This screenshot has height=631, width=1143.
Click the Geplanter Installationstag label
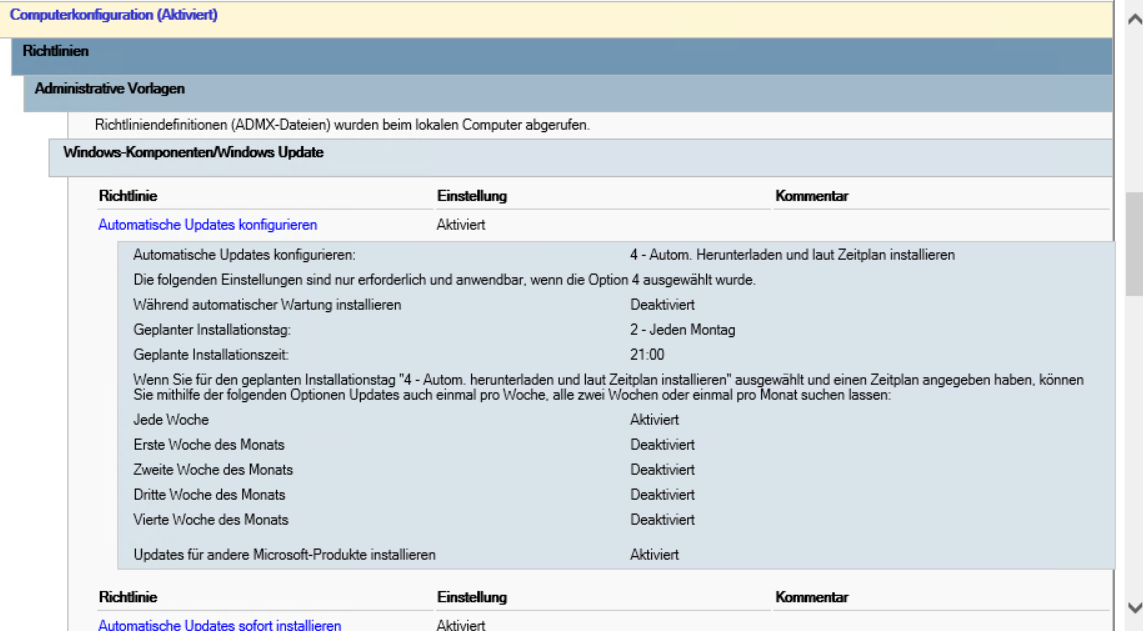point(211,330)
